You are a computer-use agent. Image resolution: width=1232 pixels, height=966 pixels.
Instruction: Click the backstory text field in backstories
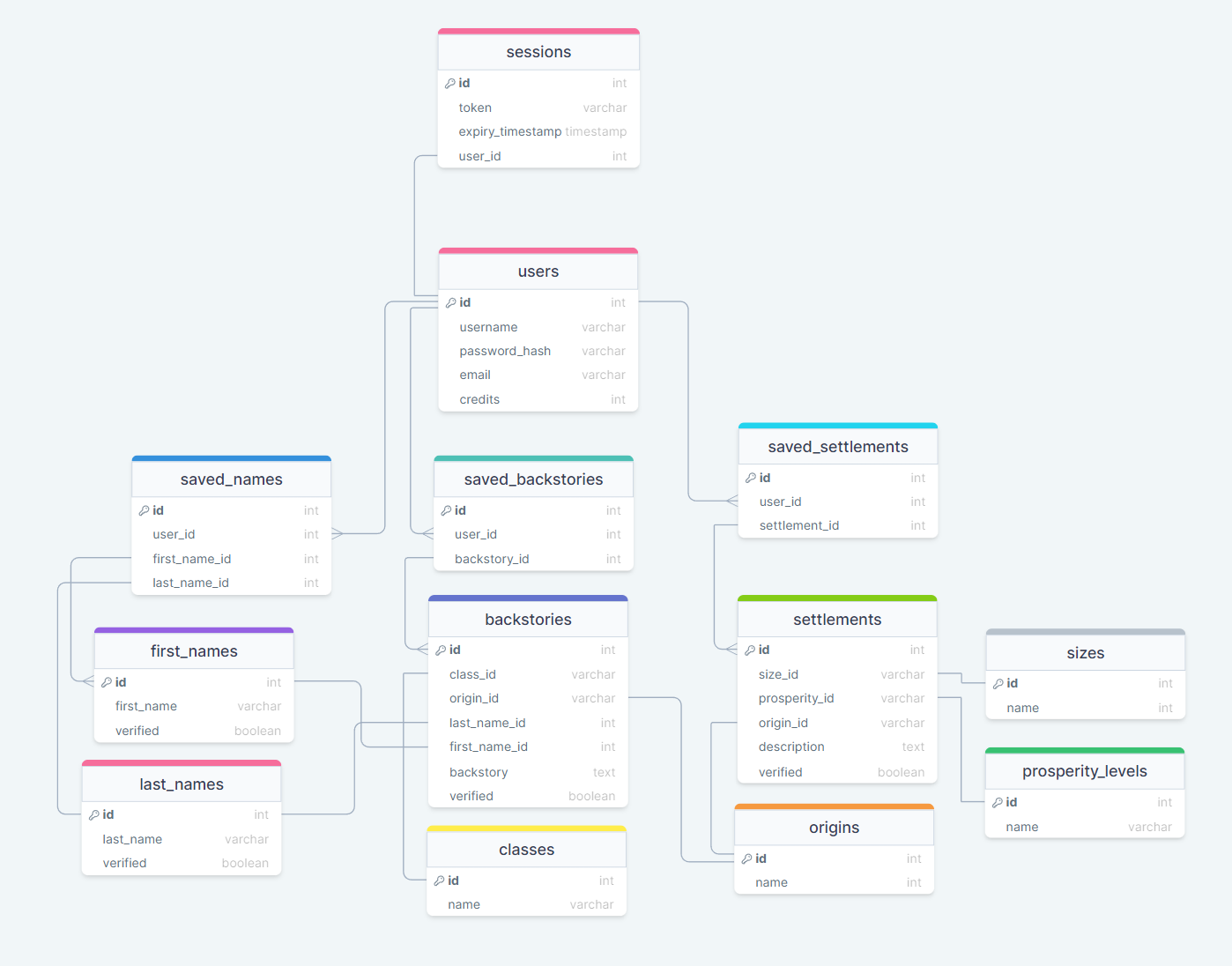coord(479,772)
